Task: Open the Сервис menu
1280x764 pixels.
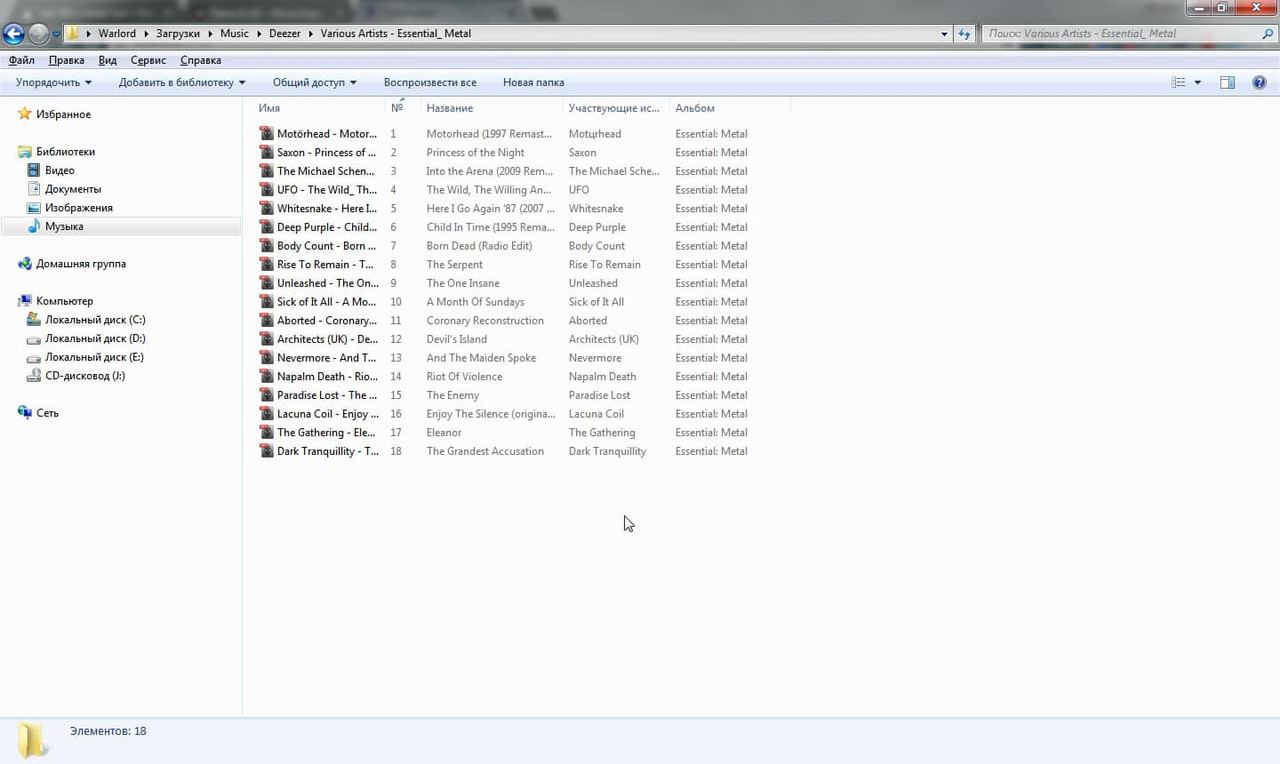Action: pos(149,61)
